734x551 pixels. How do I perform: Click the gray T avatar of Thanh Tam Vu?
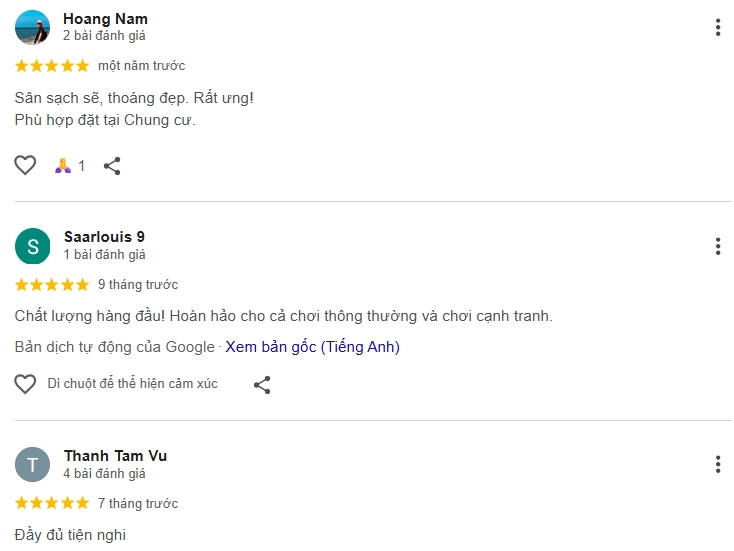(x=33, y=464)
